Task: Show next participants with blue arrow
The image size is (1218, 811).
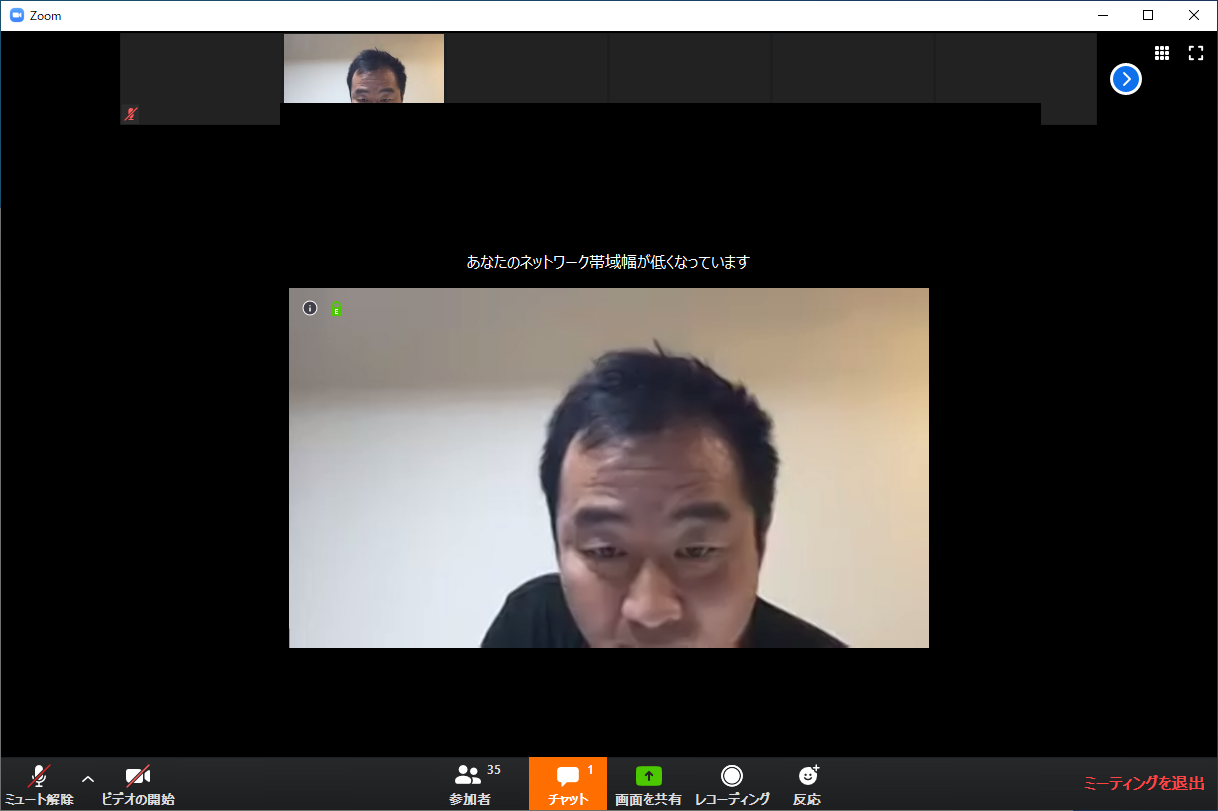Action: 1126,79
